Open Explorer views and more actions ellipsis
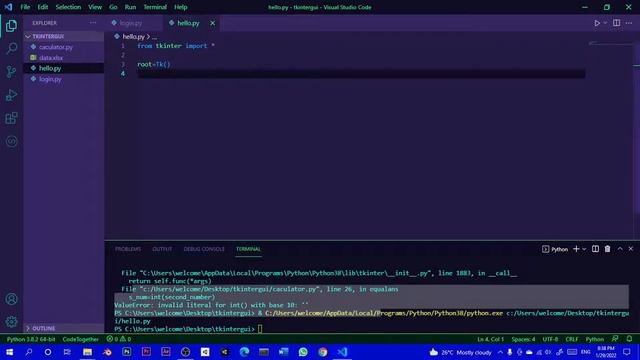 tap(93, 23)
